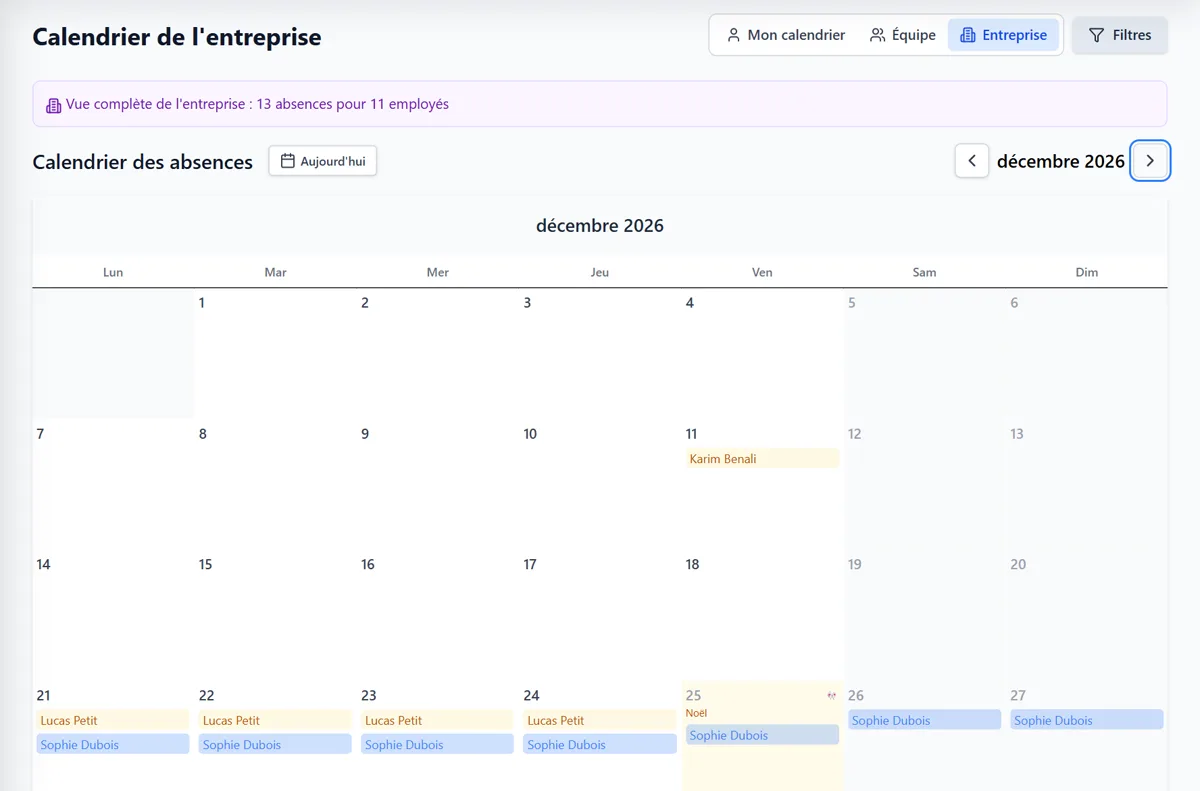
Task: Open Lucas Petit absence on December 24
Action: (600, 720)
